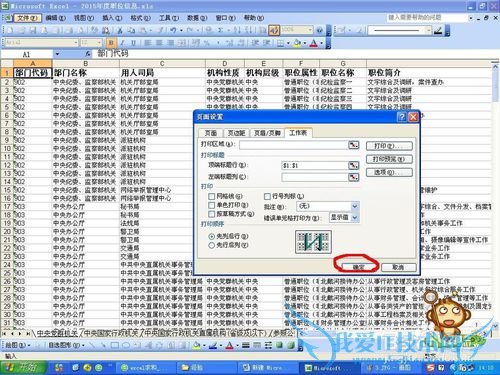
Task: Click the highlighted Drawing toolbar toggle icon
Action: pyautogui.click(x=274, y=30)
